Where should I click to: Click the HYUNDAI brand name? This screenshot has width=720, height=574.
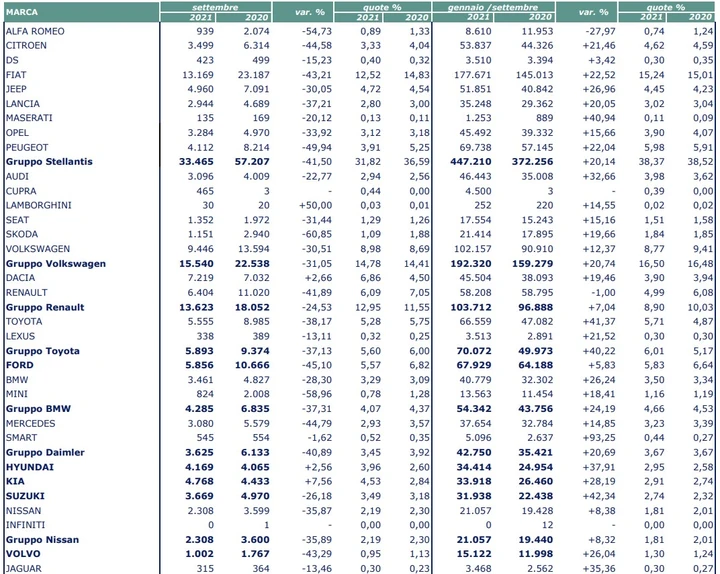(x=30, y=467)
